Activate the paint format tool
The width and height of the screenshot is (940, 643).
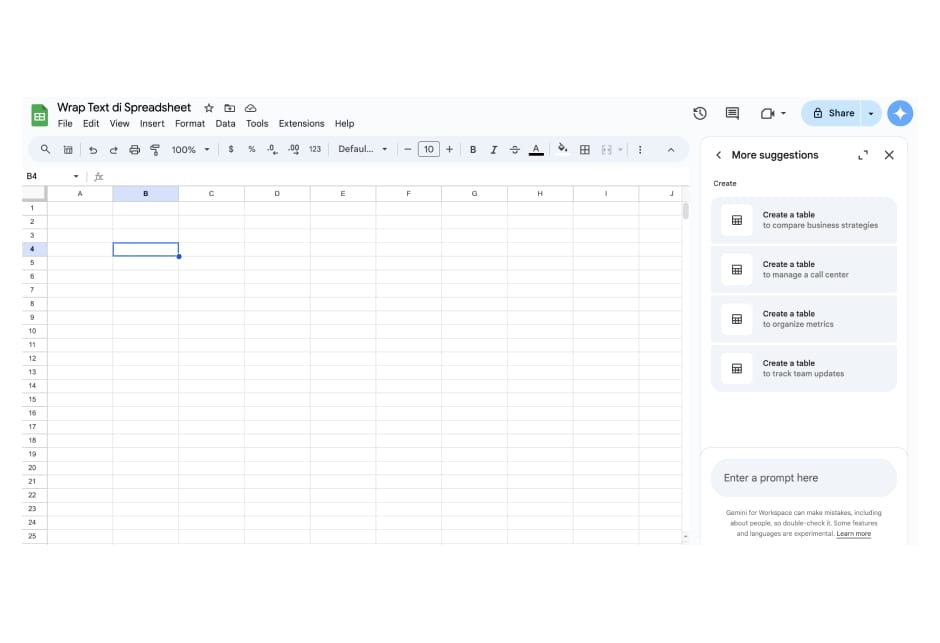pyautogui.click(x=155, y=149)
